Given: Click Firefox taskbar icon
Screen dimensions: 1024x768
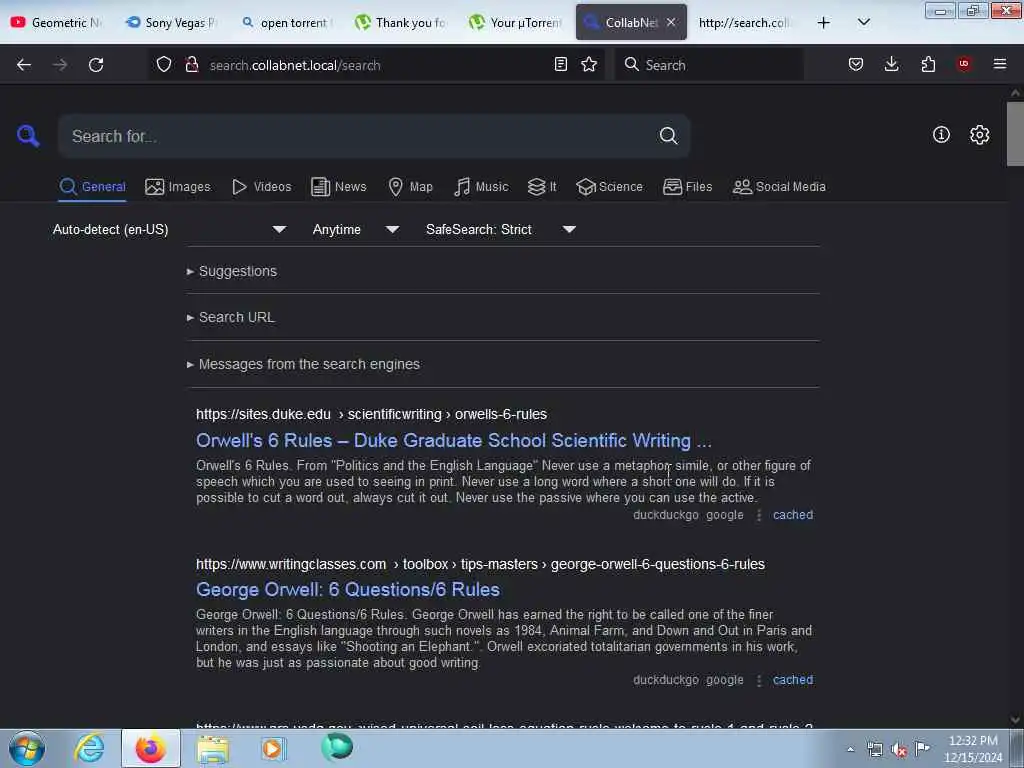Looking at the screenshot, I should [151, 748].
